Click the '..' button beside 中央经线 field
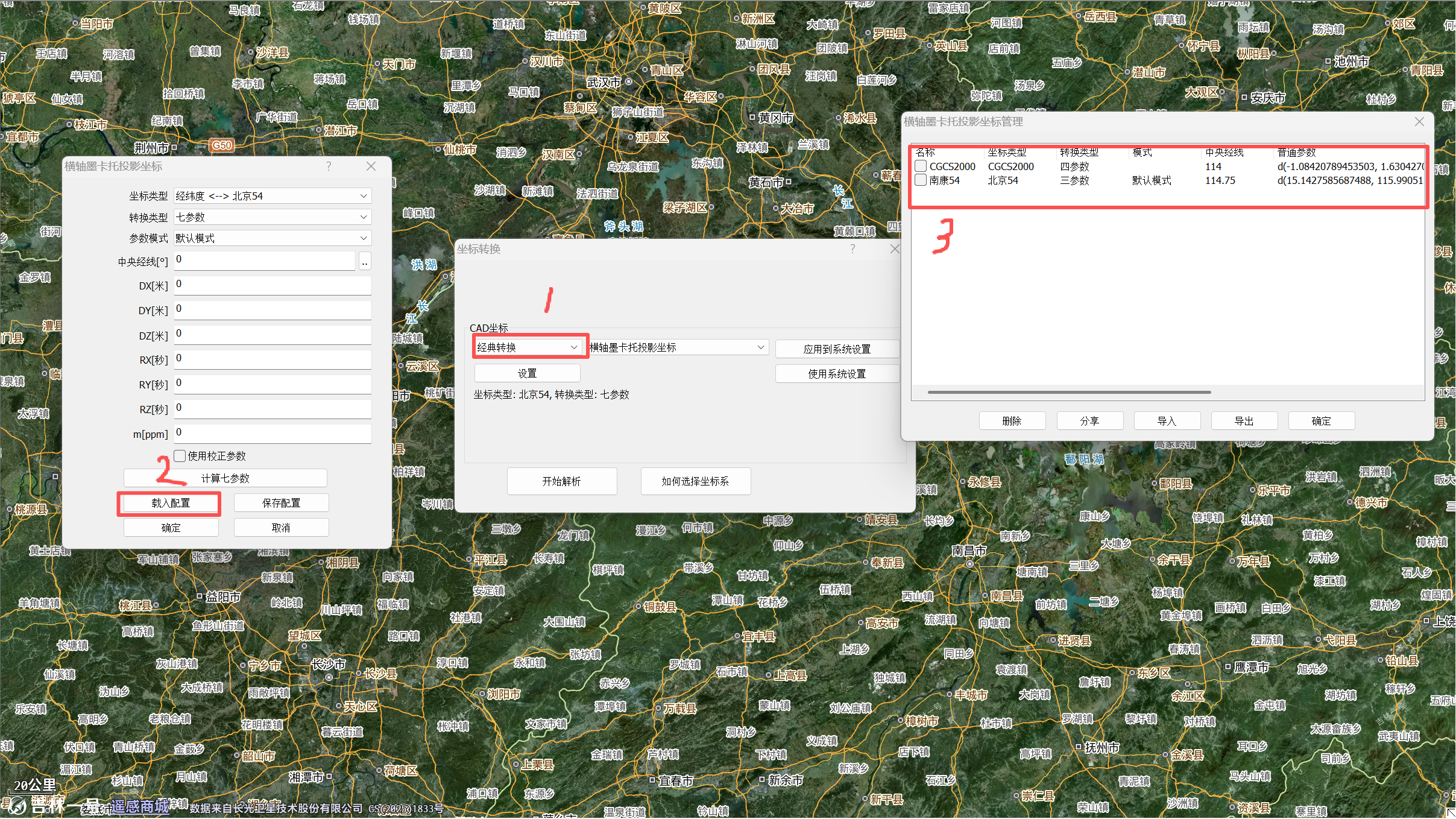The image size is (1456, 819). click(x=365, y=262)
